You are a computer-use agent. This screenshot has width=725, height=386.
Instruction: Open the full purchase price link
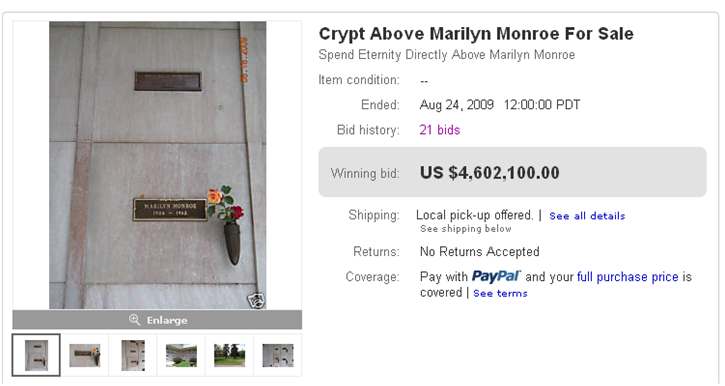coord(627,277)
